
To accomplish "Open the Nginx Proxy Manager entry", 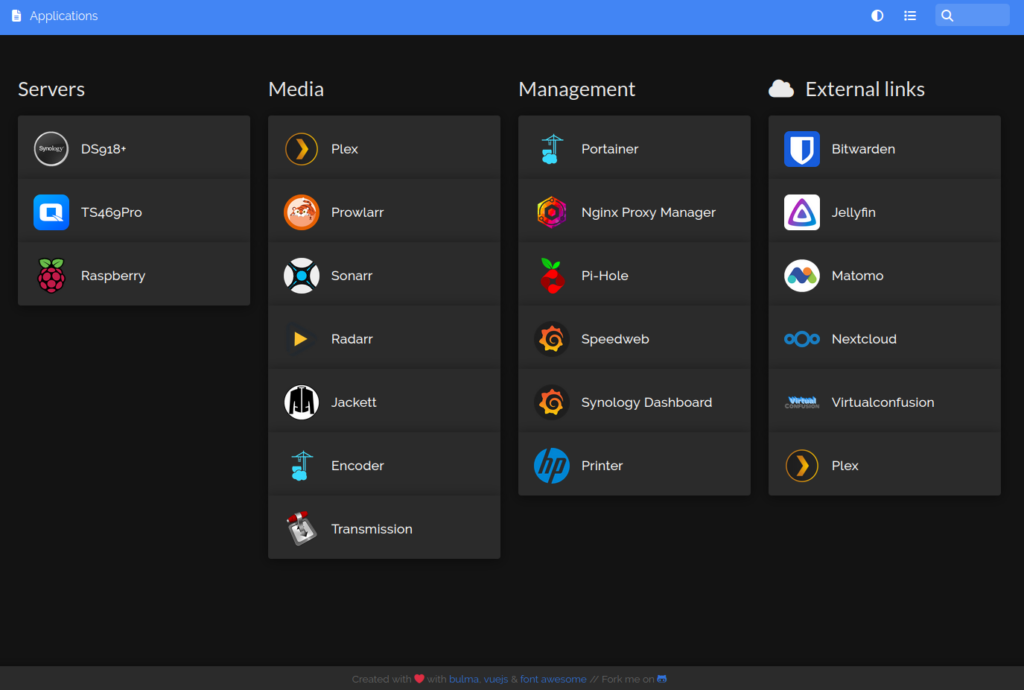I will pyautogui.click(x=634, y=212).
